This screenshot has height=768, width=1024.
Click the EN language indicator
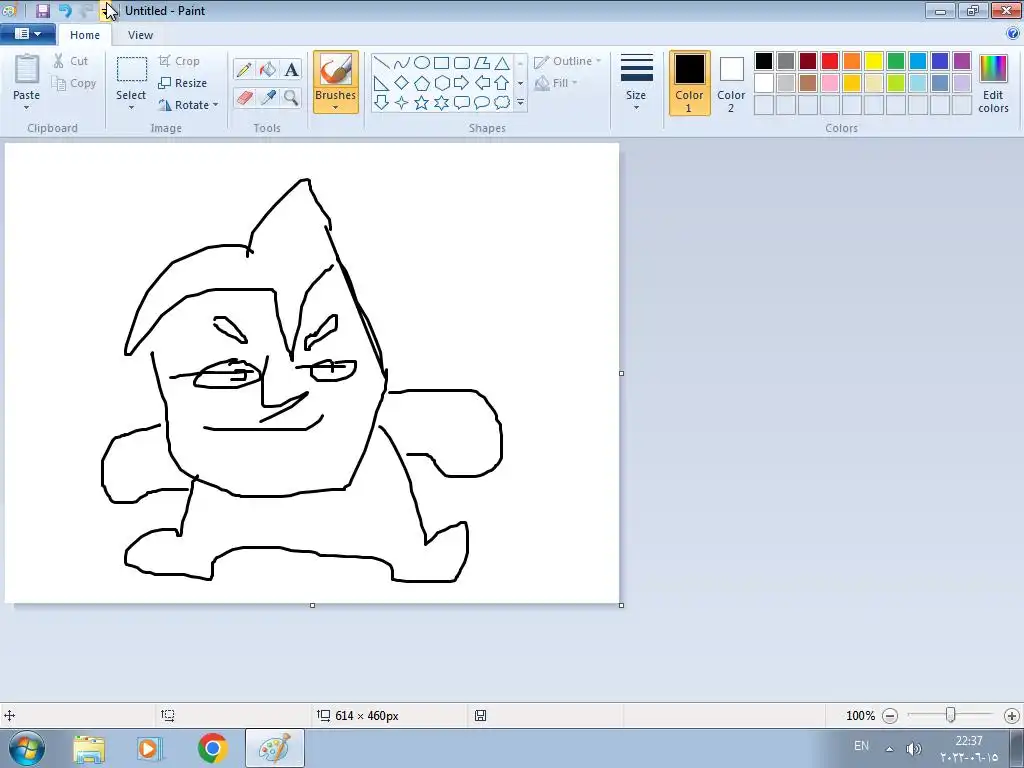coord(861,746)
